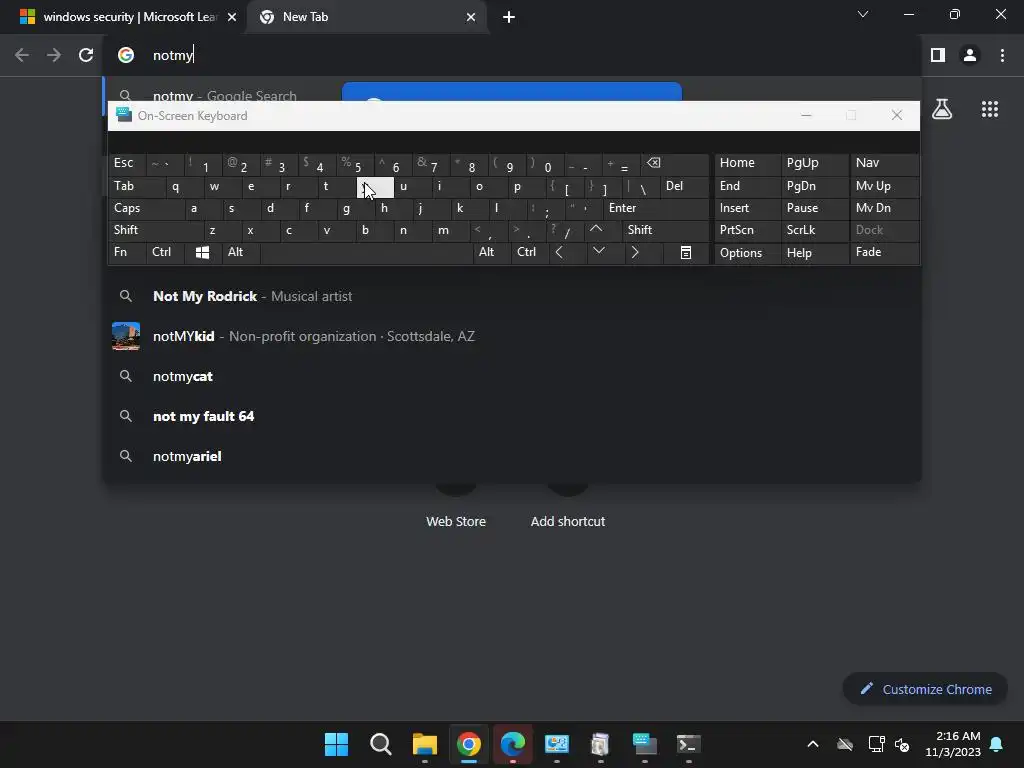Image resolution: width=1024 pixels, height=768 pixels.
Task: Open the Windows Start button on the taskbar
Action: tap(336, 744)
